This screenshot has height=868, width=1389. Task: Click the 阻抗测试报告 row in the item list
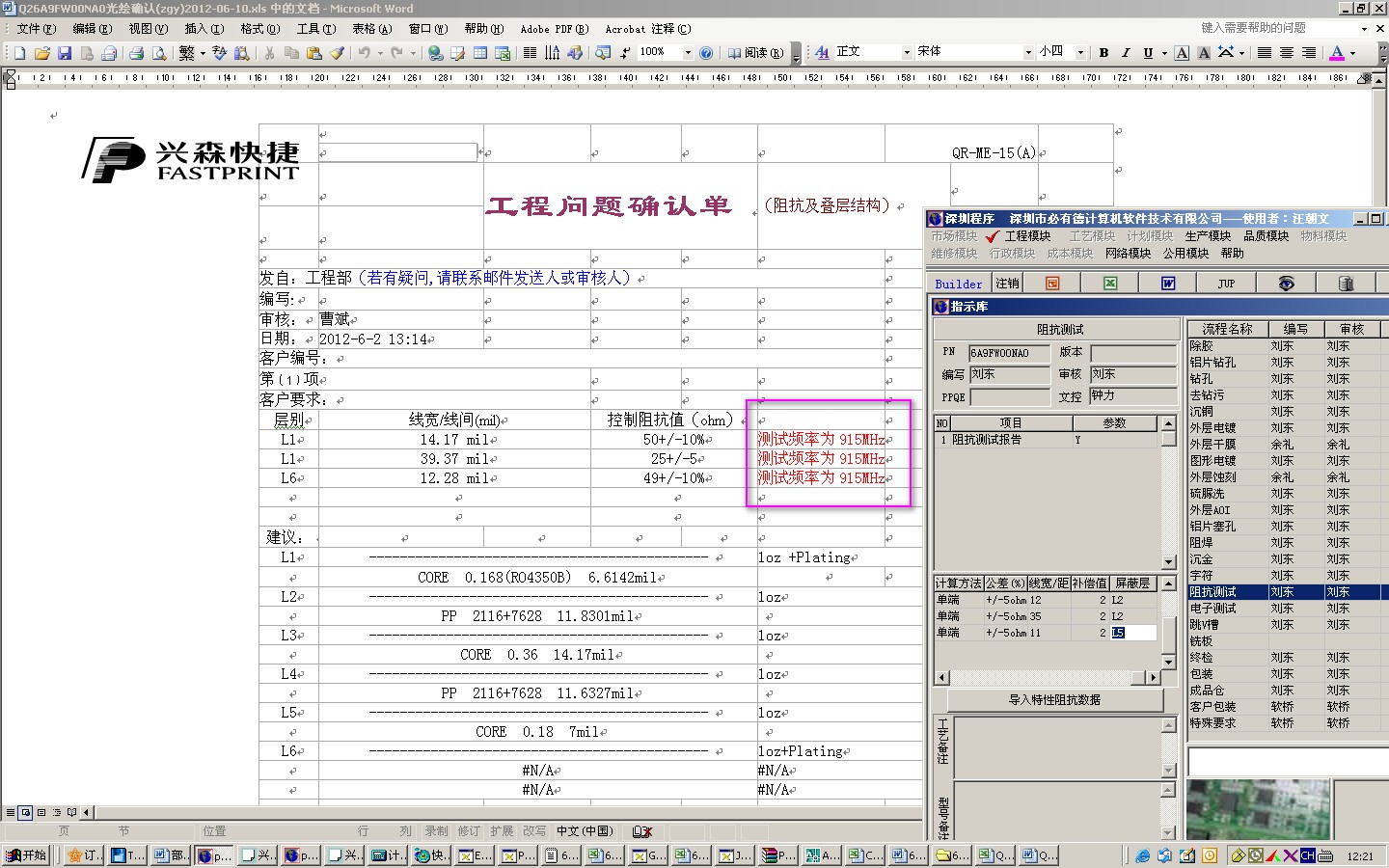(x=1045, y=440)
